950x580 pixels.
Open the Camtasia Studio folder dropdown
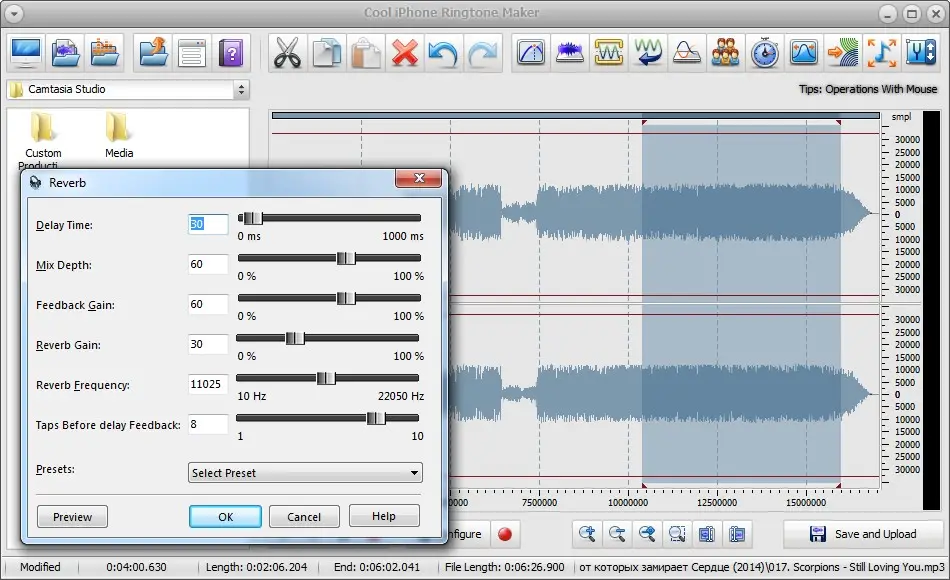pos(241,90)
